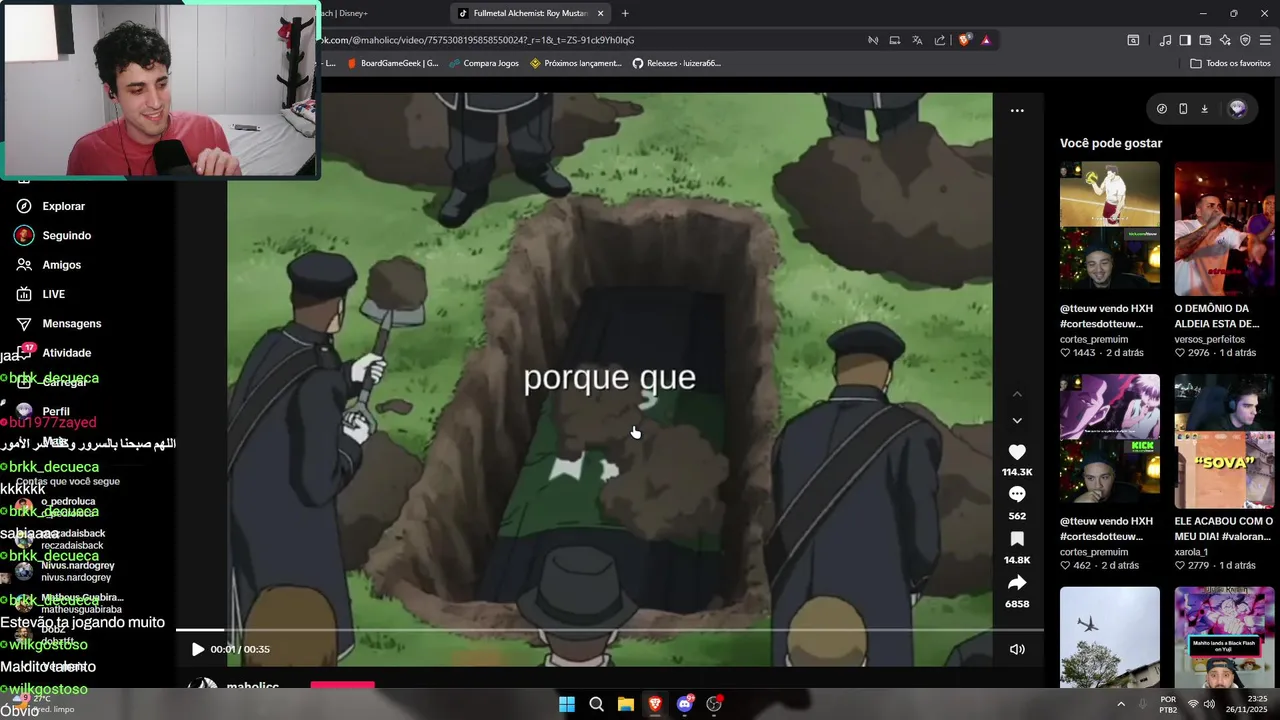Expand hidden system tray icons
The width and height of the screenshot is (1280, 720).
point(1120,704)
